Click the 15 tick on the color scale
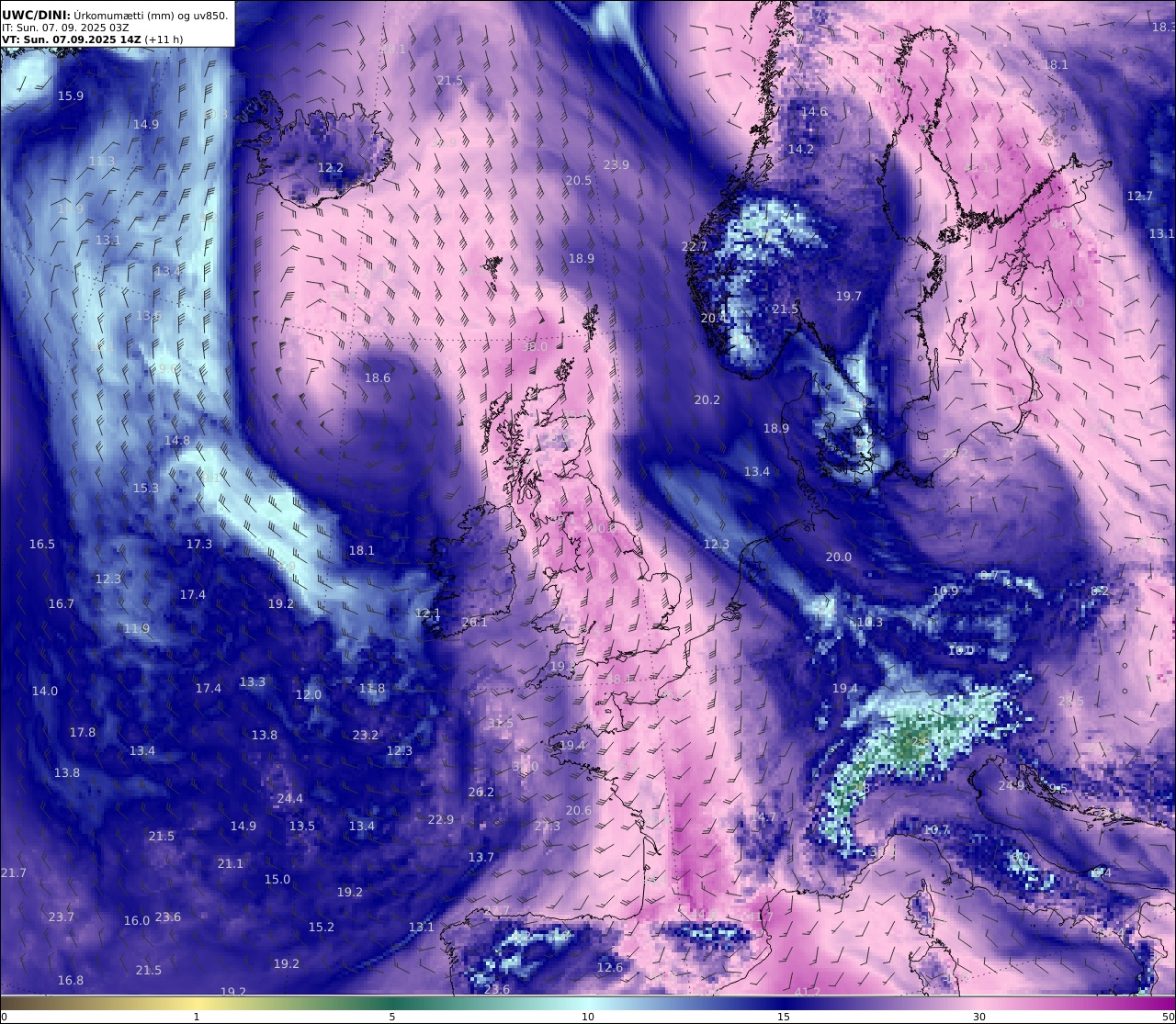 [x=784, y=1016]
